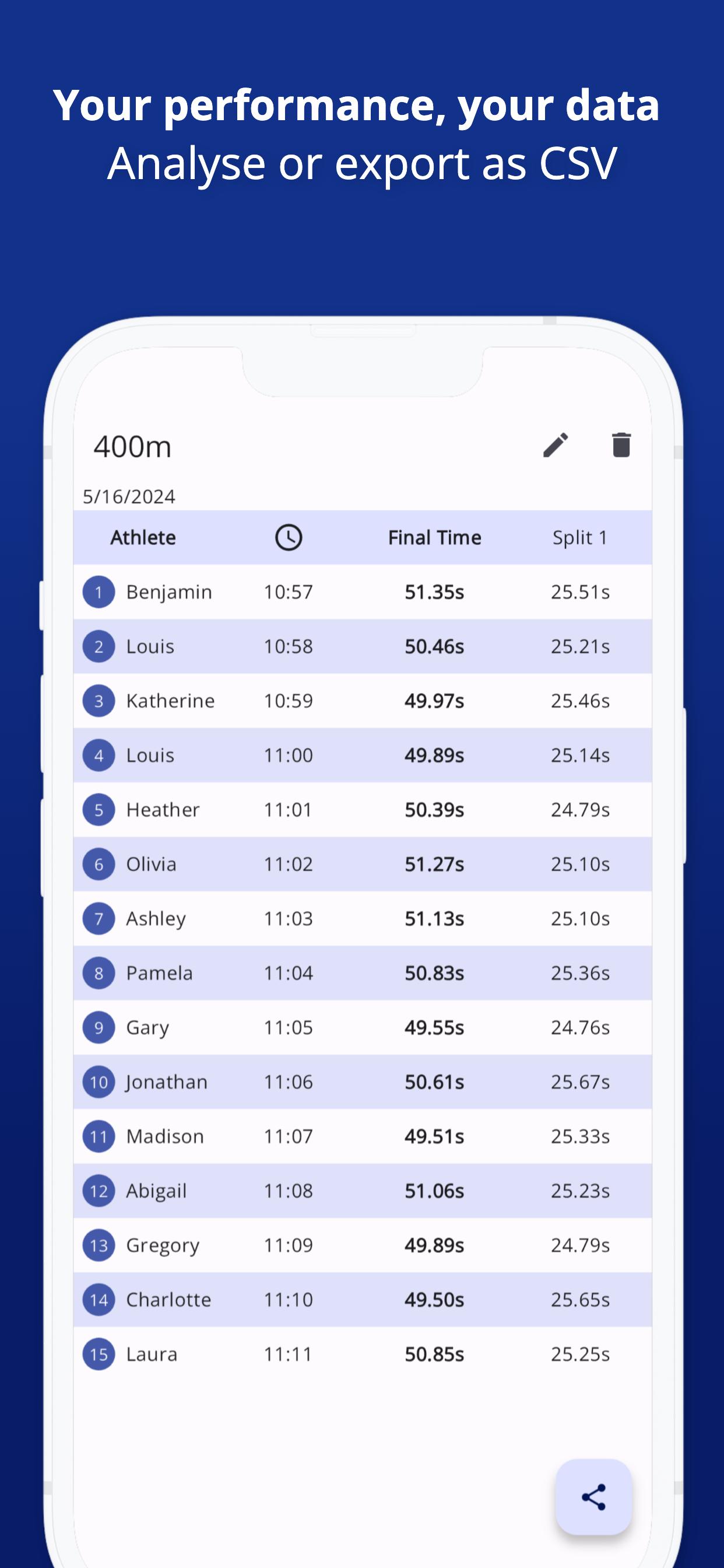The height and width of the screenshot is (1568, 724).
Task: Tap the number 10 badge beside Jonathan
Action: pyautogui.click(x=99, y=1081)
